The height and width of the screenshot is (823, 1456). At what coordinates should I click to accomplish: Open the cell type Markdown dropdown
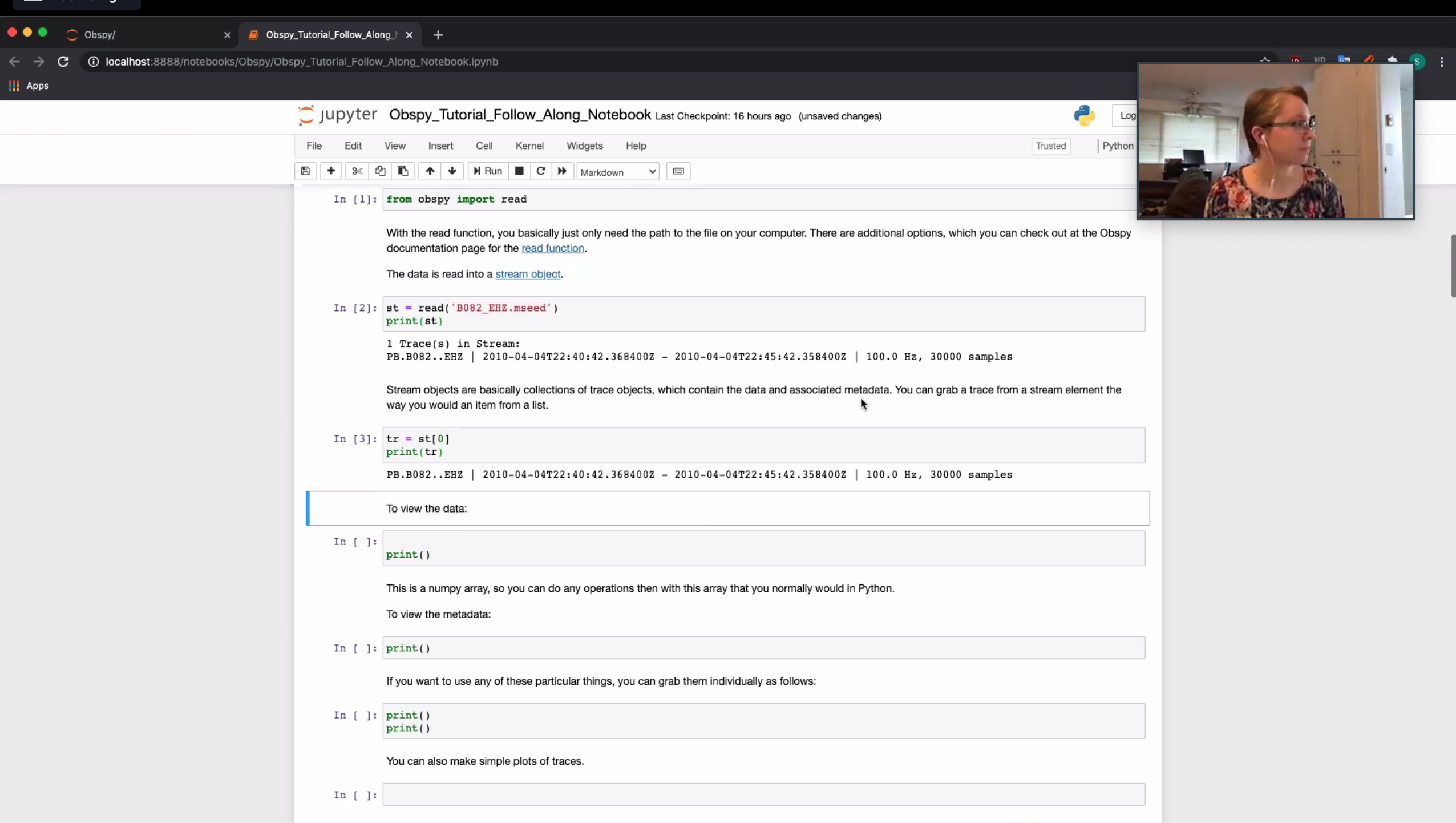tap(618, 172)
